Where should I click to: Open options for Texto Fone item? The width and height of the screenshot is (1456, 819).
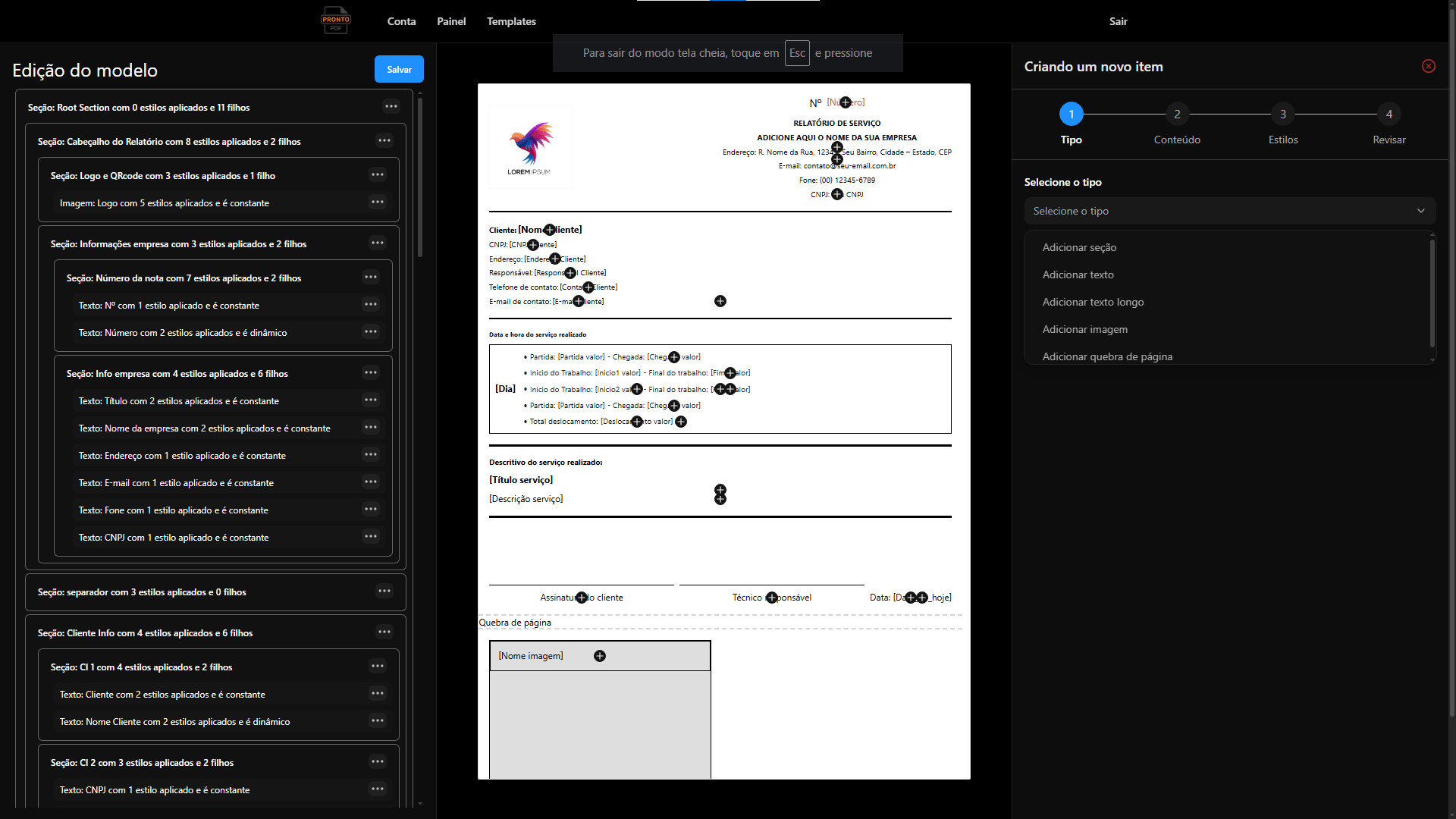[x=371, y=509]
